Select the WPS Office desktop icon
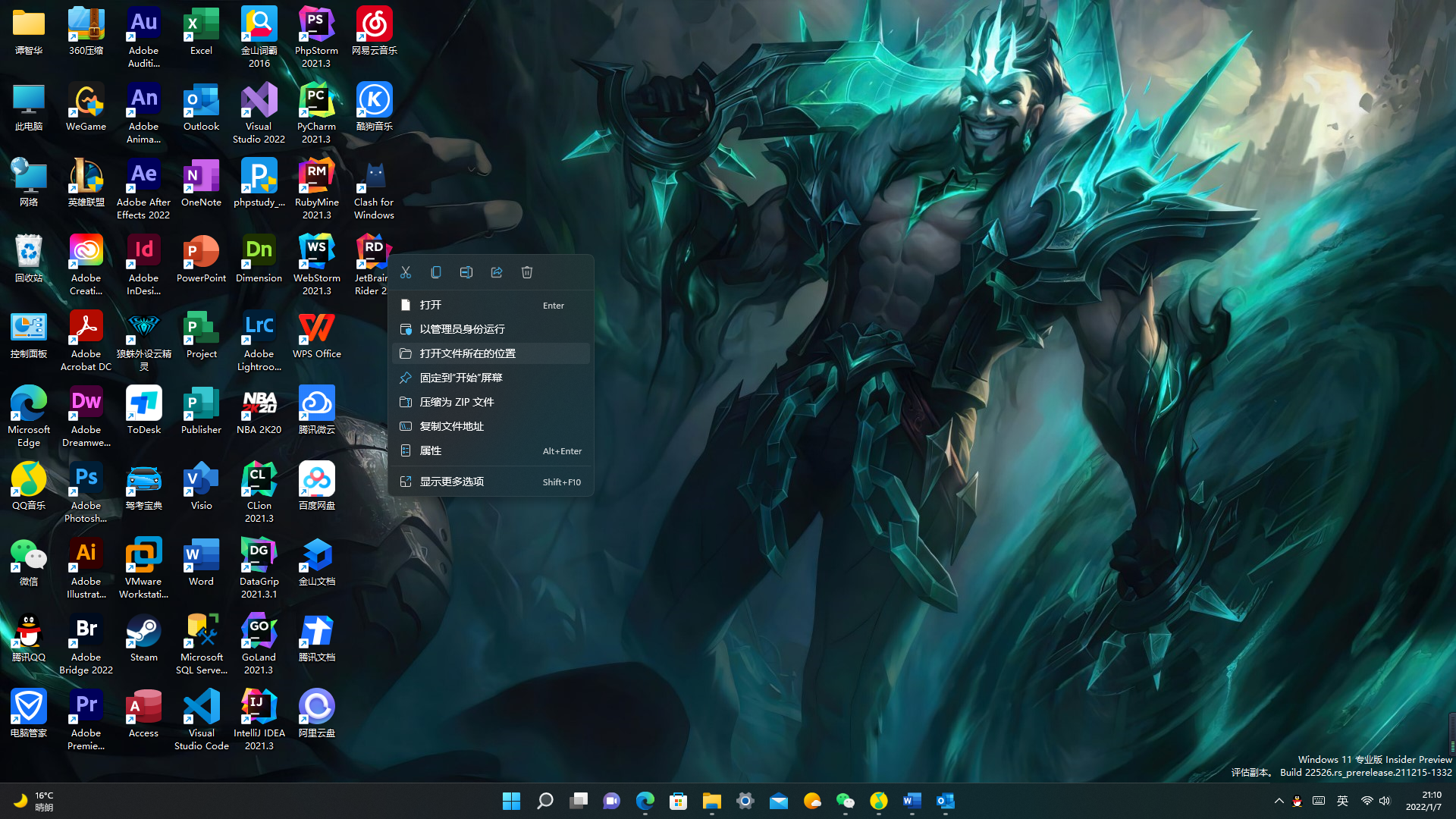Screen dimensions: 1456x819 pos(316,335)
